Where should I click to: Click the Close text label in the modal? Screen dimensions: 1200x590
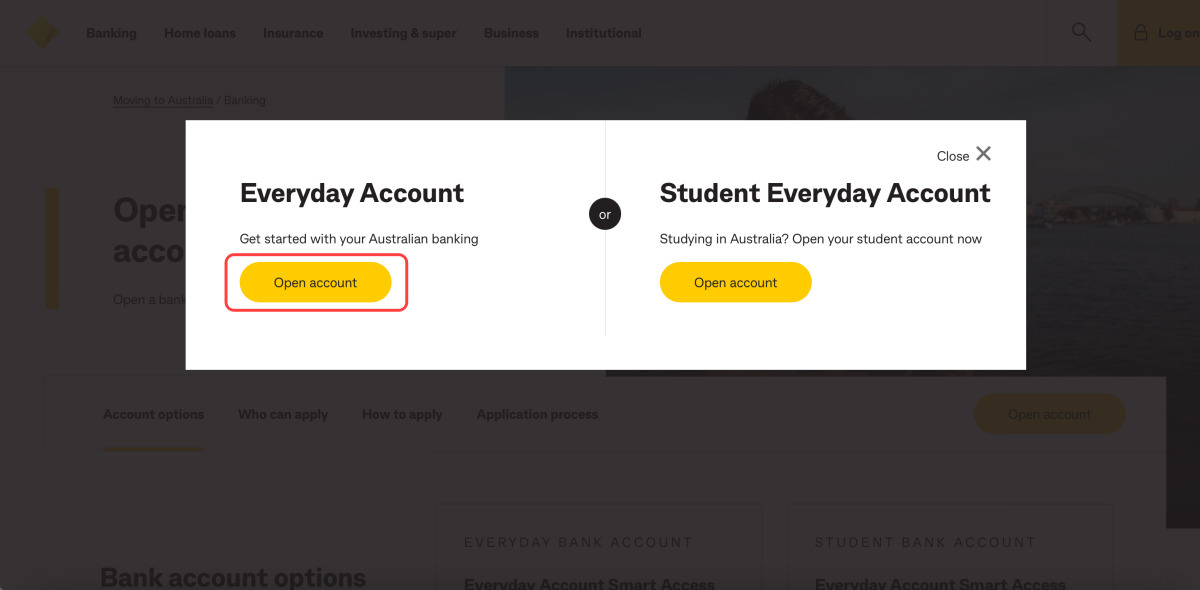click(953, 156)
